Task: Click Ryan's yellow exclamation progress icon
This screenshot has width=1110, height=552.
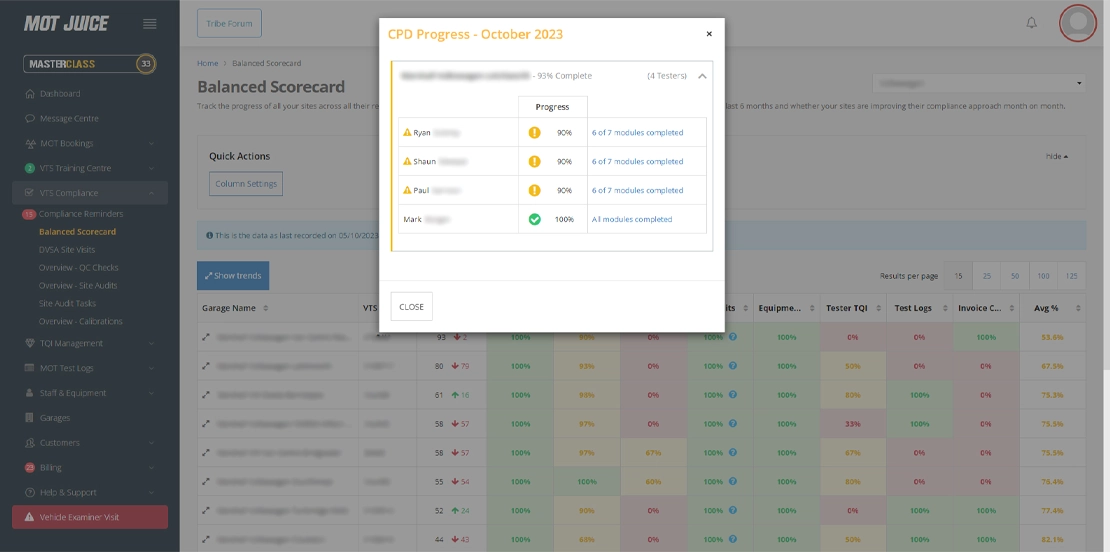Action: [x=534, y=132]
